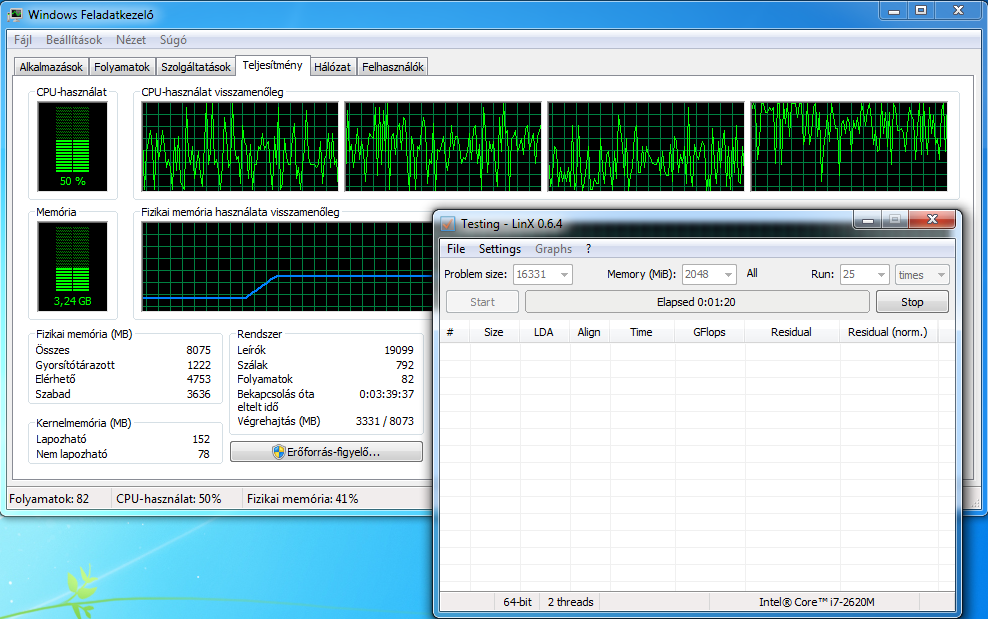The width and height of the screenshot is (988, 619).
Task: Click the Összes value 8075
Action: click(x=198, y=350)
